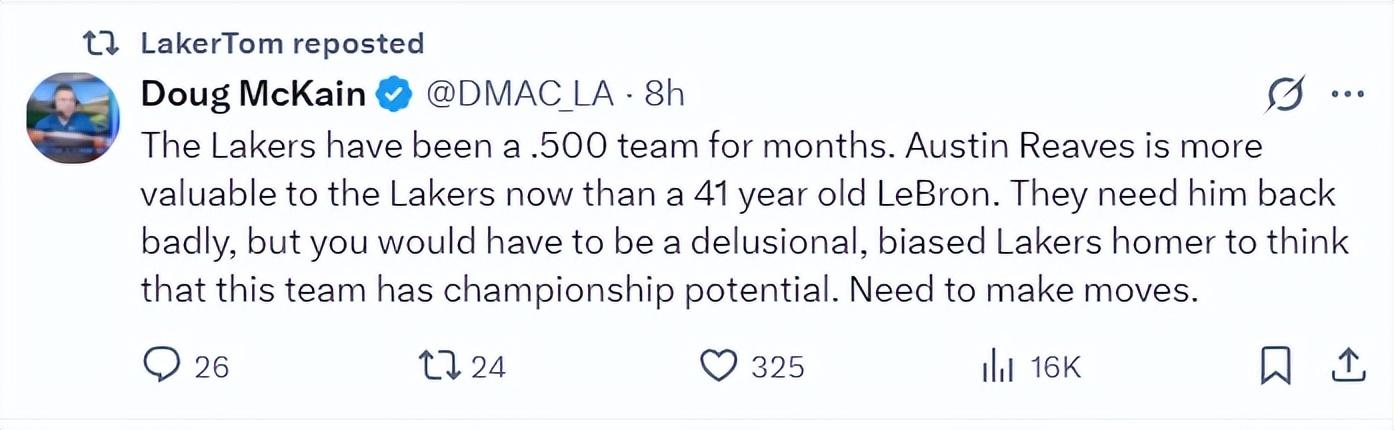Click the 24 reposts count
The image size is (1394, 430).
[488, 367]
